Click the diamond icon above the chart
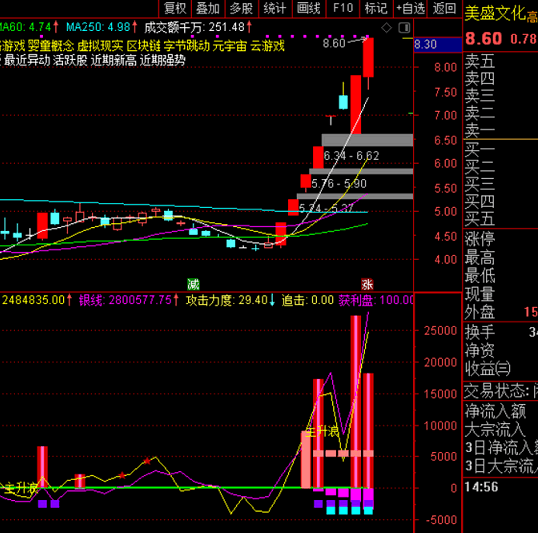The image size is (538, 533). [386, 28]
